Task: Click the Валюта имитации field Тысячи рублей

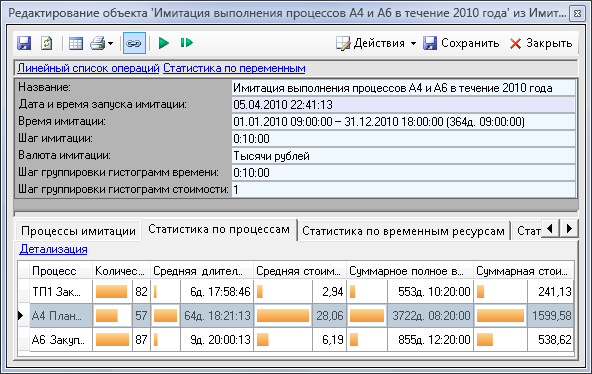Action: (x=403, y=155)
